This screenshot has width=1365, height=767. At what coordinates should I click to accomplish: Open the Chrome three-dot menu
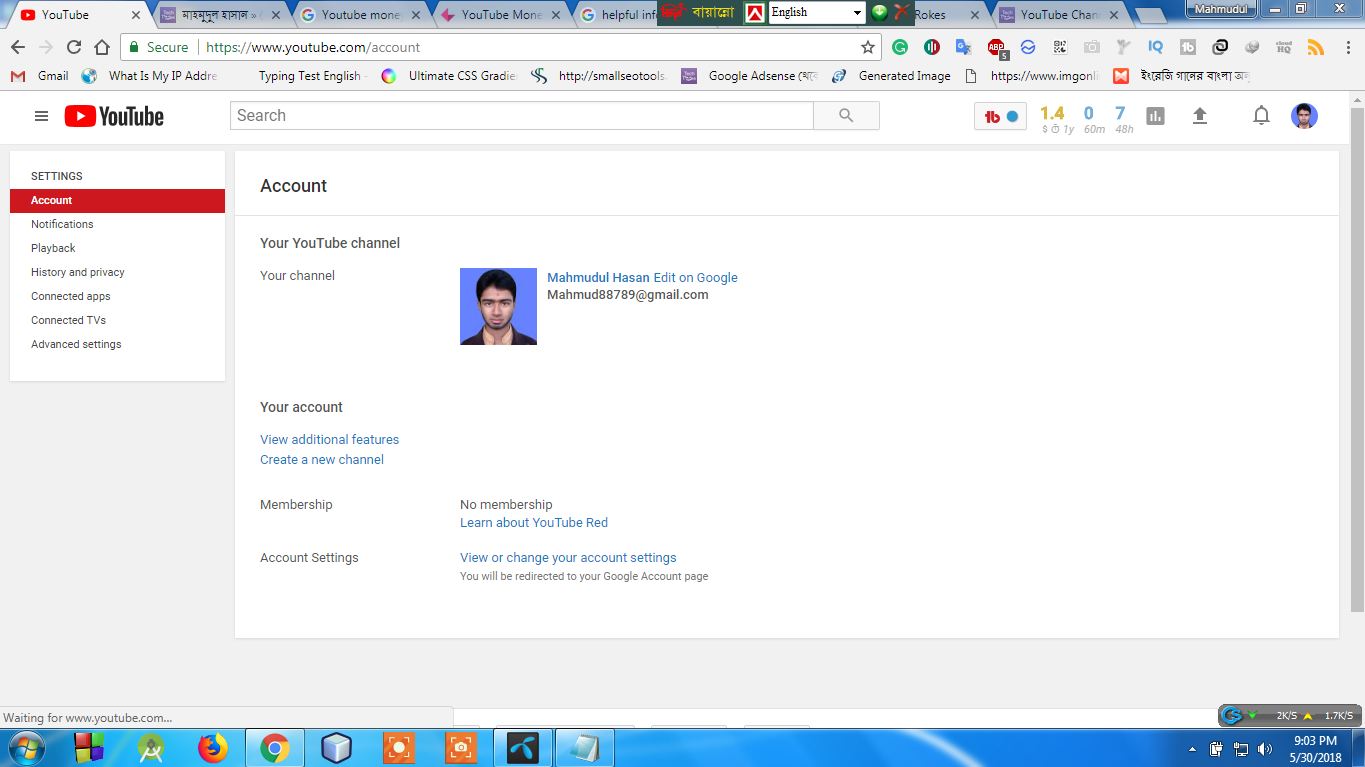coord(1349,47)
